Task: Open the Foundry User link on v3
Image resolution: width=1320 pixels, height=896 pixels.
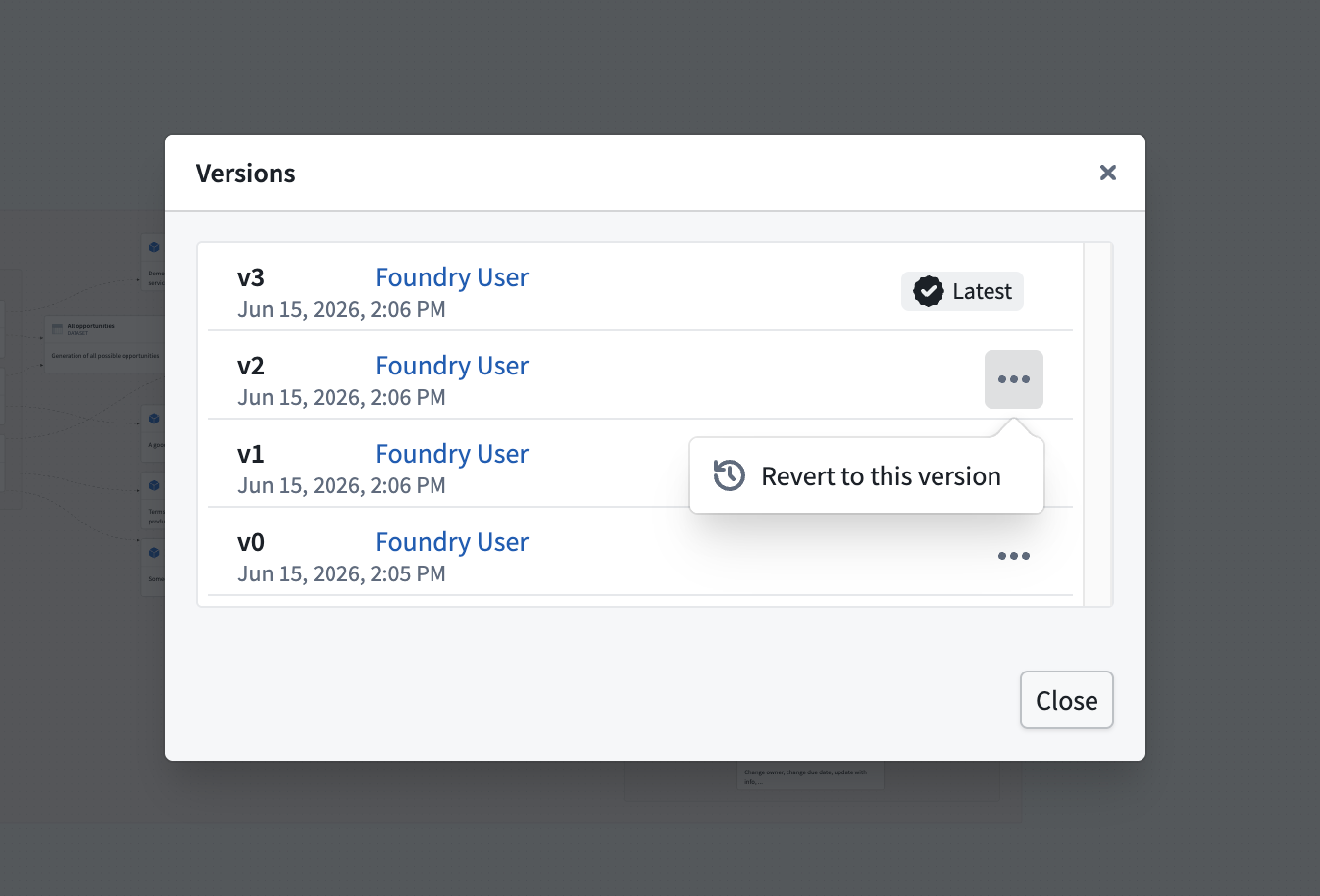Action: pos(451,277)
